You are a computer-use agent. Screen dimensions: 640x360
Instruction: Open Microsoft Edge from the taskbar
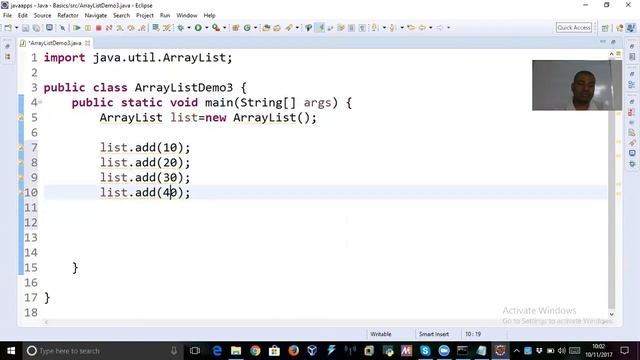217,351
